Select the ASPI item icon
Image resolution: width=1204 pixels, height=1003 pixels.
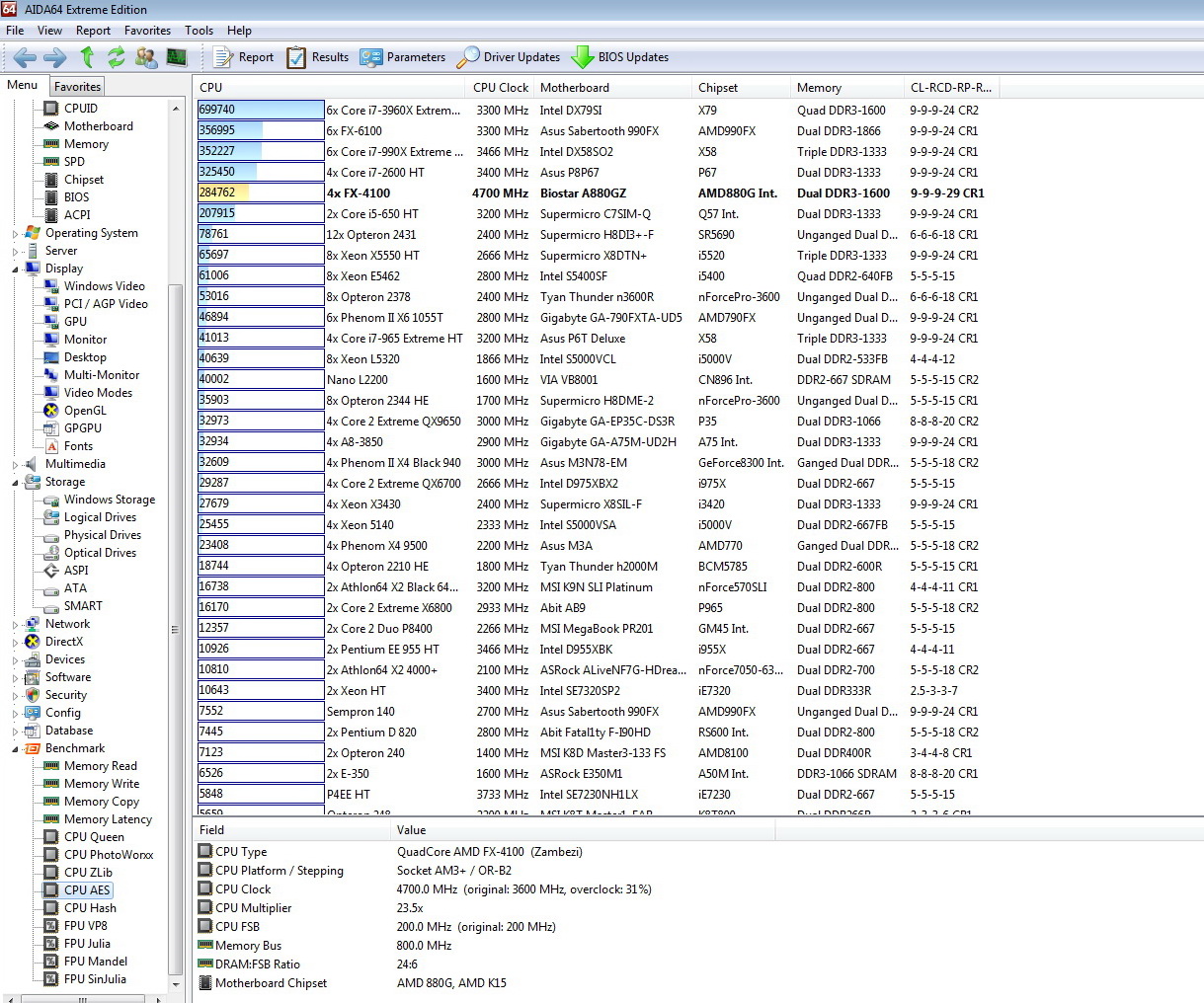(51, 571)
